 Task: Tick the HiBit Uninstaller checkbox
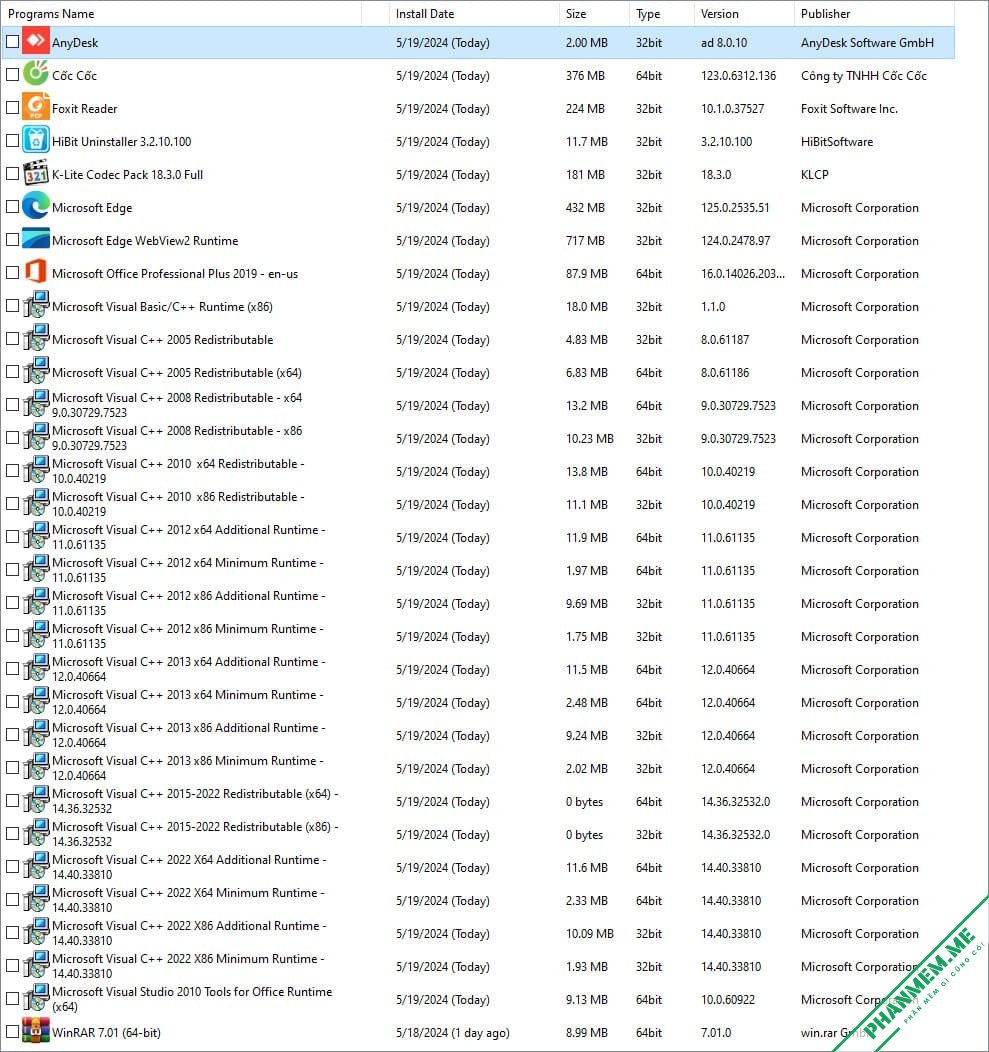pos(12,140)
